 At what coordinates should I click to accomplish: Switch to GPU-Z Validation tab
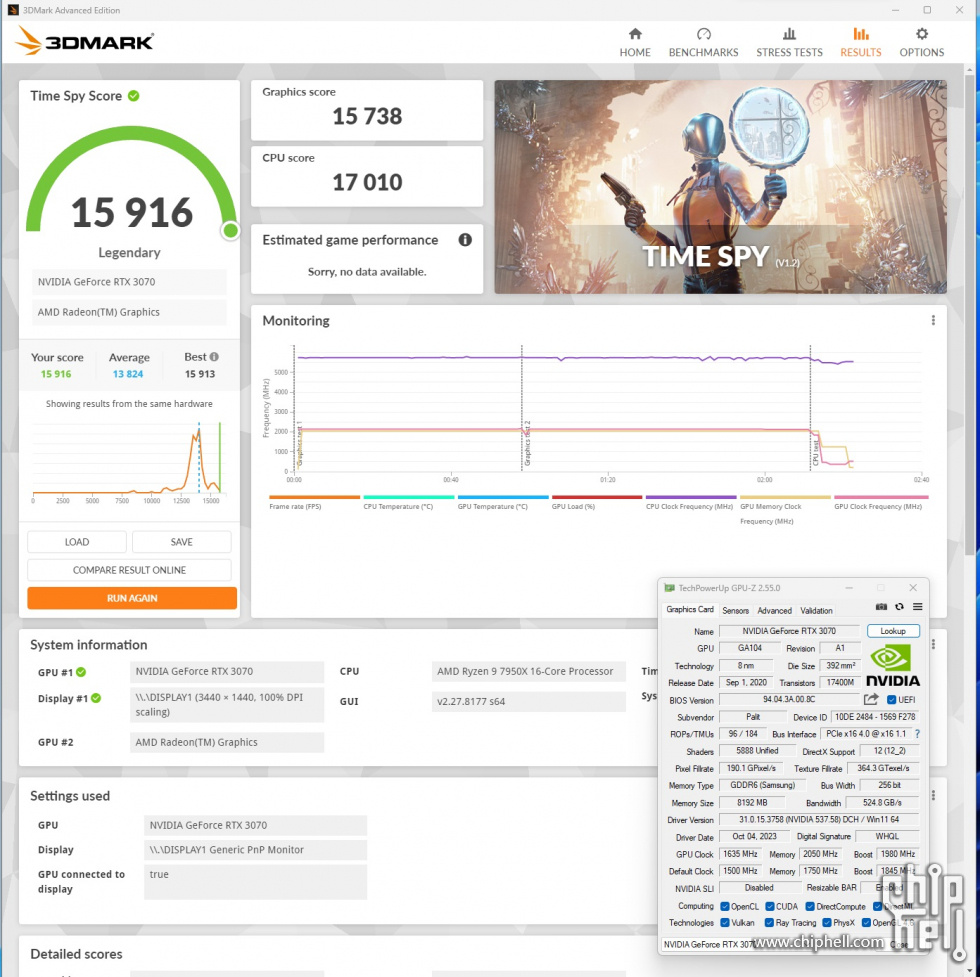coord(816,611)
